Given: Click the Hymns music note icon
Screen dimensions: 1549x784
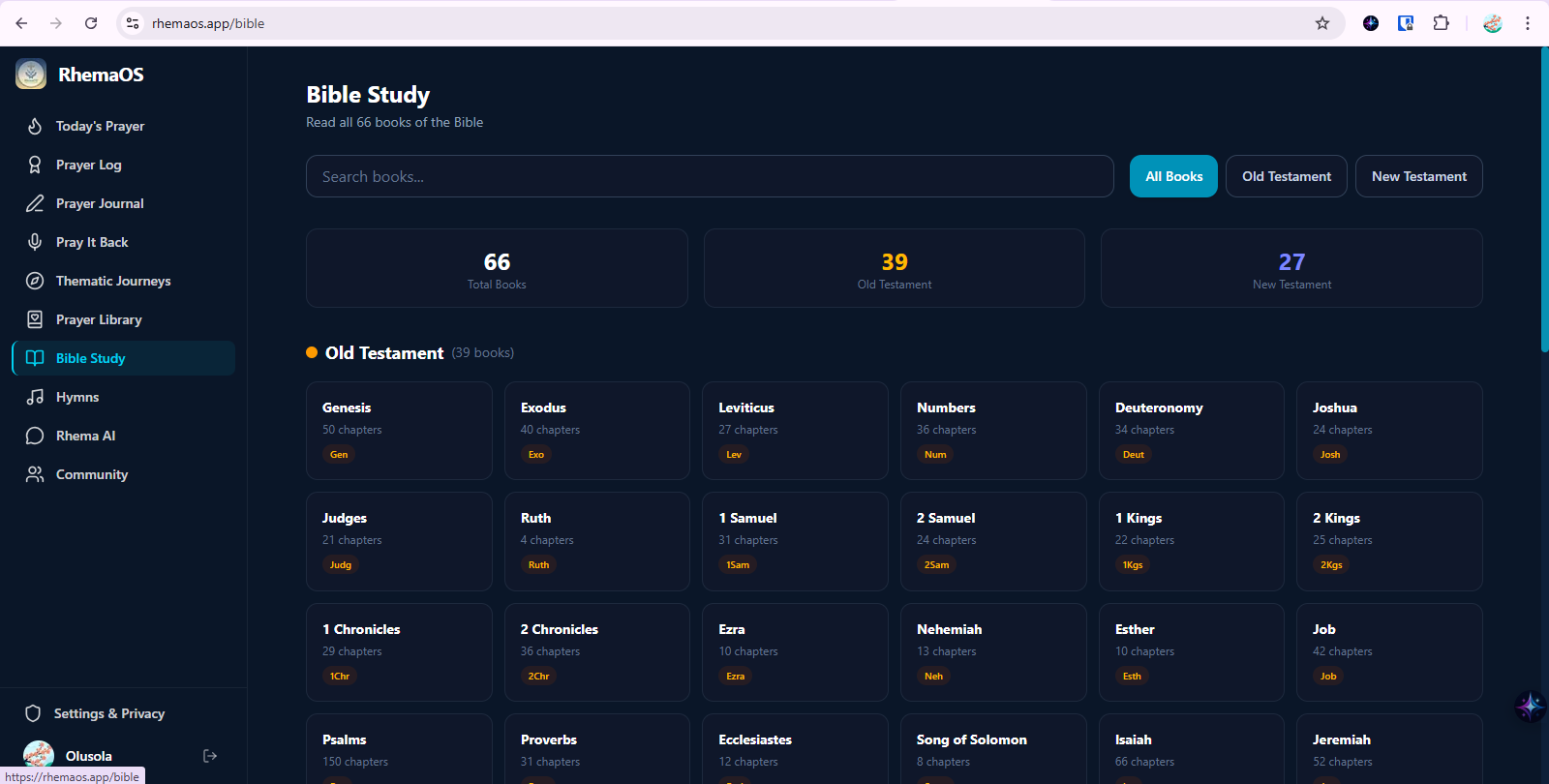Looking at the screenshot, I should 35,397.
